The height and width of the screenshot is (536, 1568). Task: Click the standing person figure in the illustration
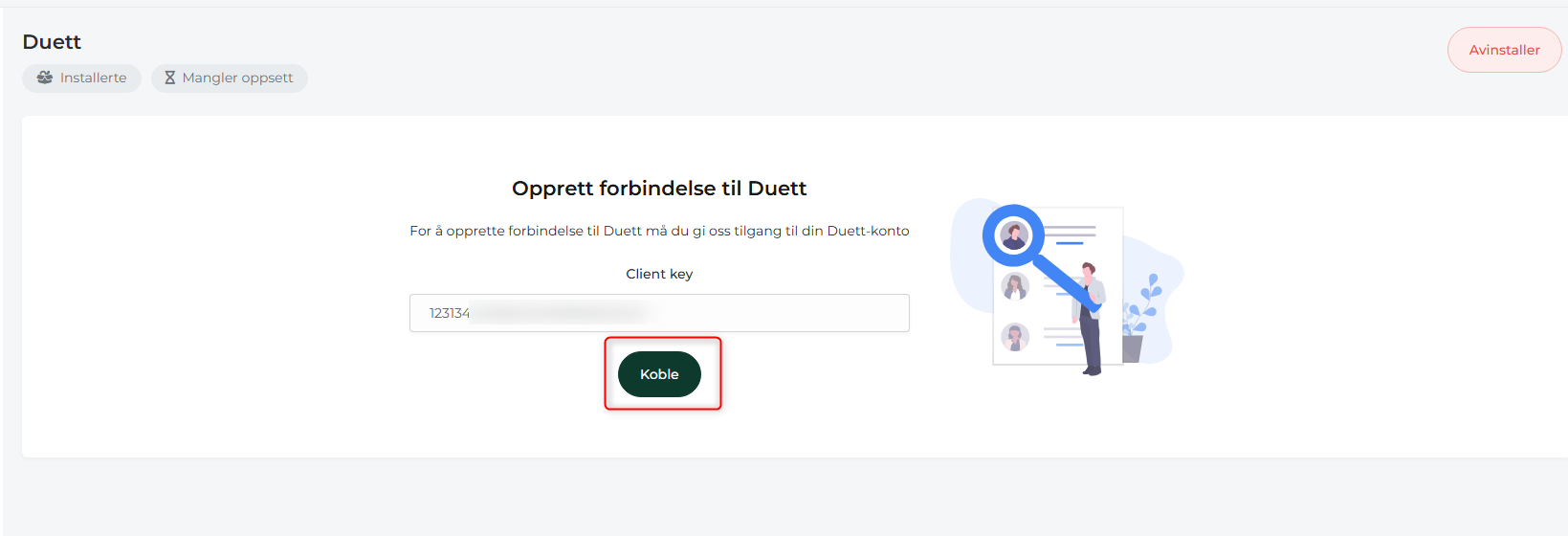point(1089,319)
